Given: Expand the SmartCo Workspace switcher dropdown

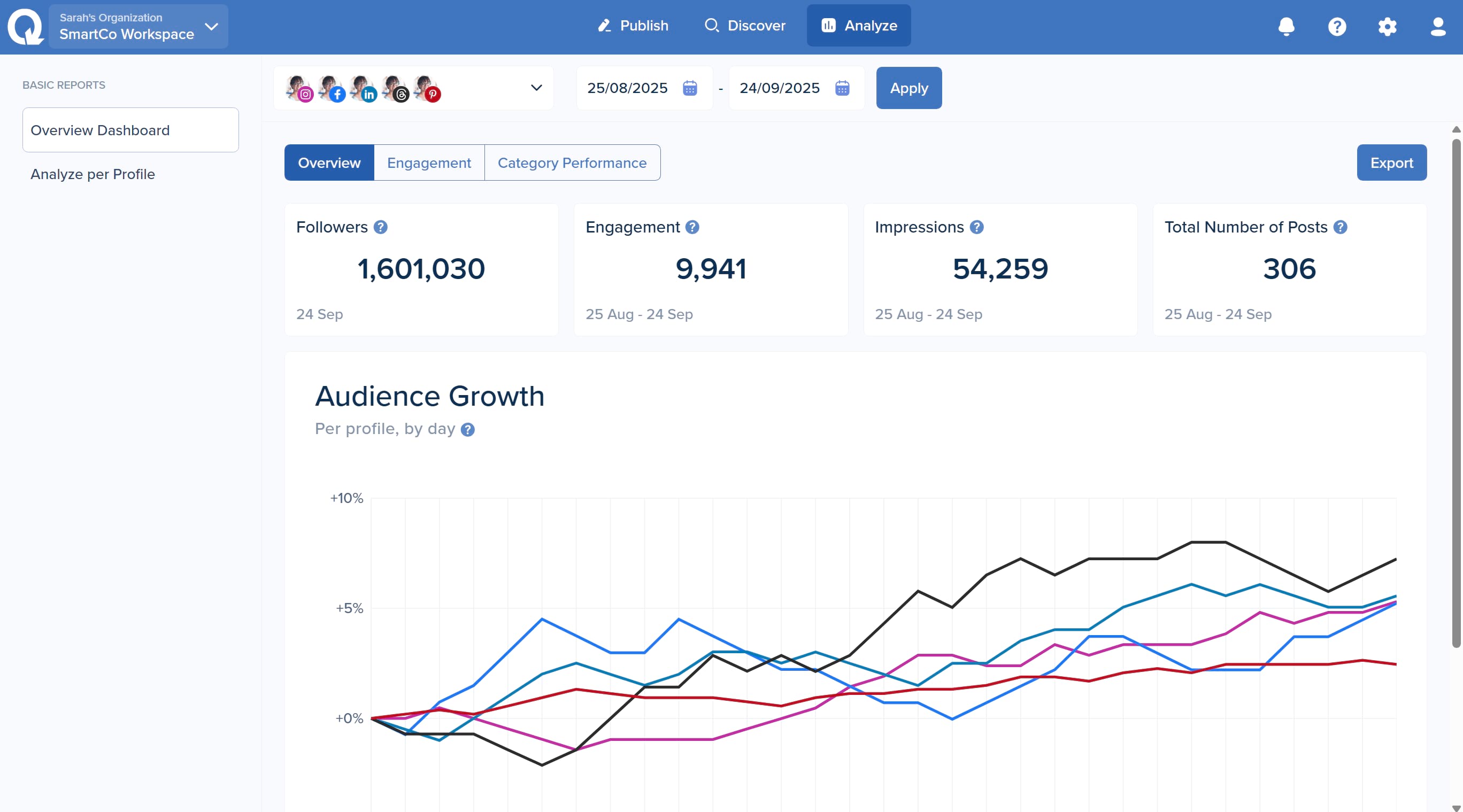Looking at the screenshot, I should pyautogui.click(x=212, y=27).
